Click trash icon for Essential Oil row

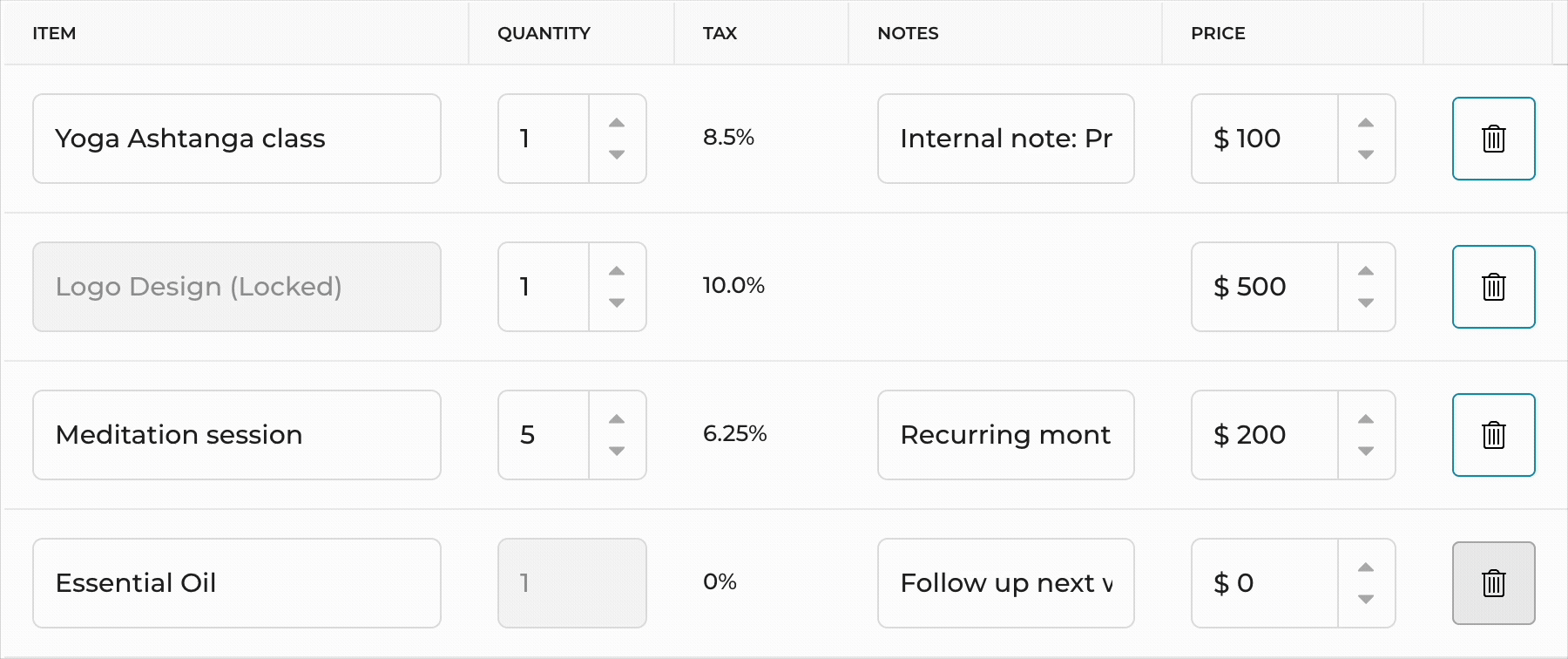coord(1493,583)
